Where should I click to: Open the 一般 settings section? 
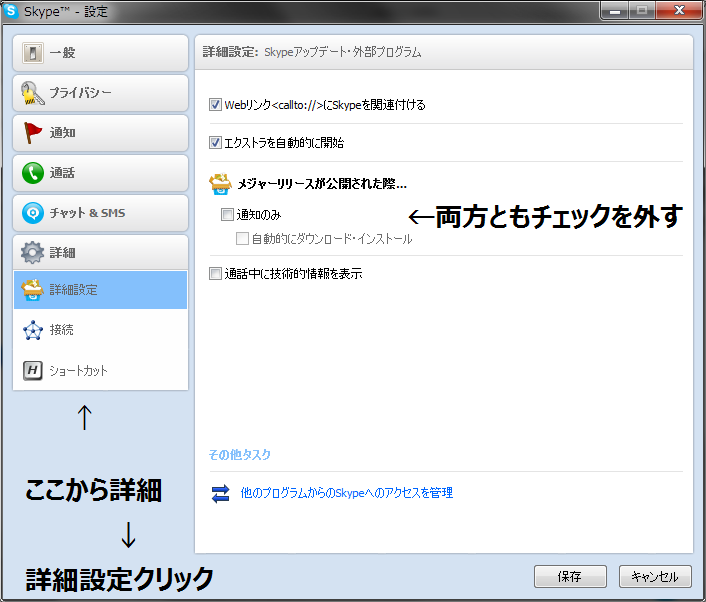pos(100,53)
